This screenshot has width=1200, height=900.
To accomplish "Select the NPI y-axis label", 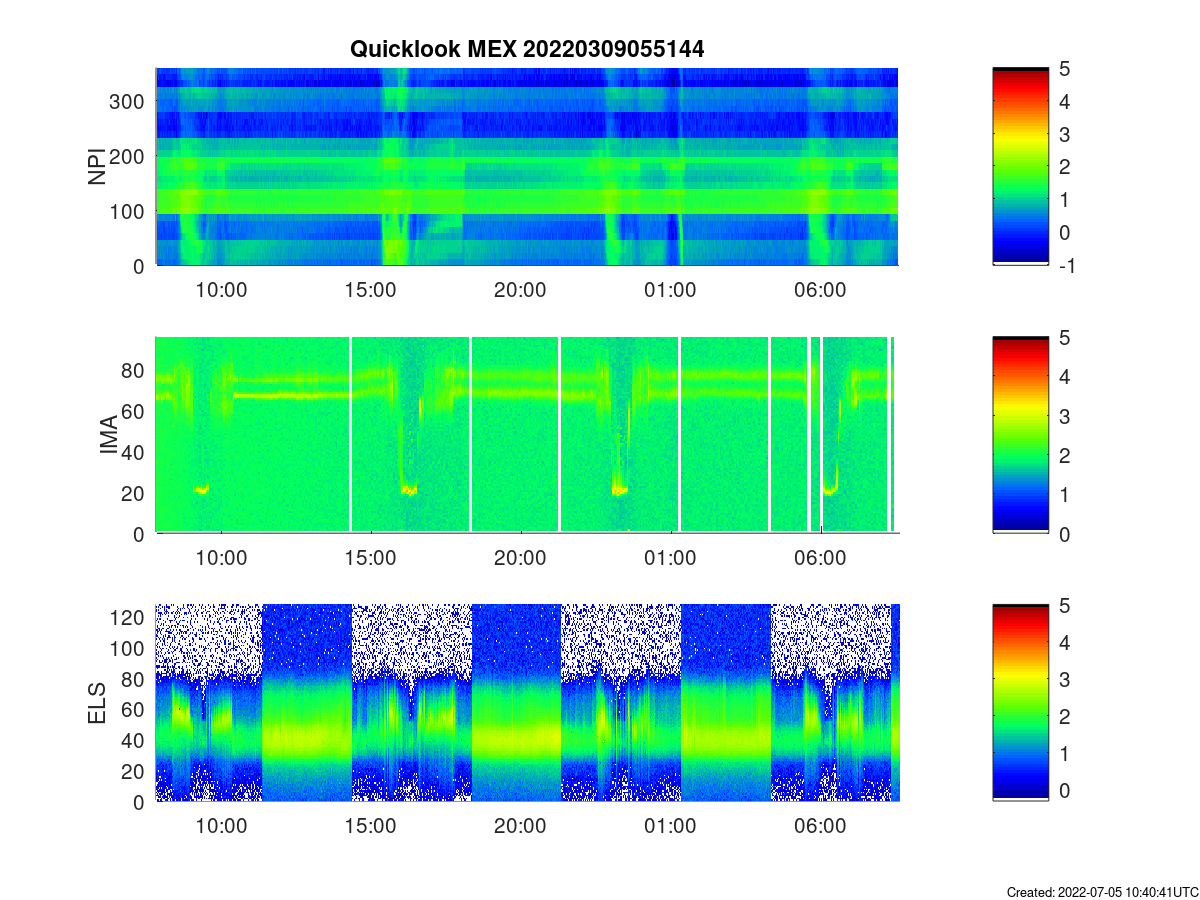I will pyautogui.click(x=98, y=166).
